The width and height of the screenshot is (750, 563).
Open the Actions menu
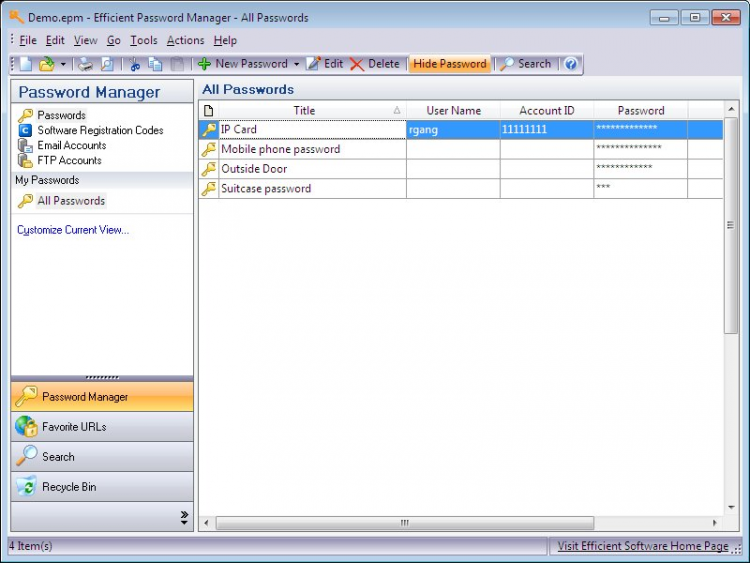pyautogui.click(x=185, y=41)
